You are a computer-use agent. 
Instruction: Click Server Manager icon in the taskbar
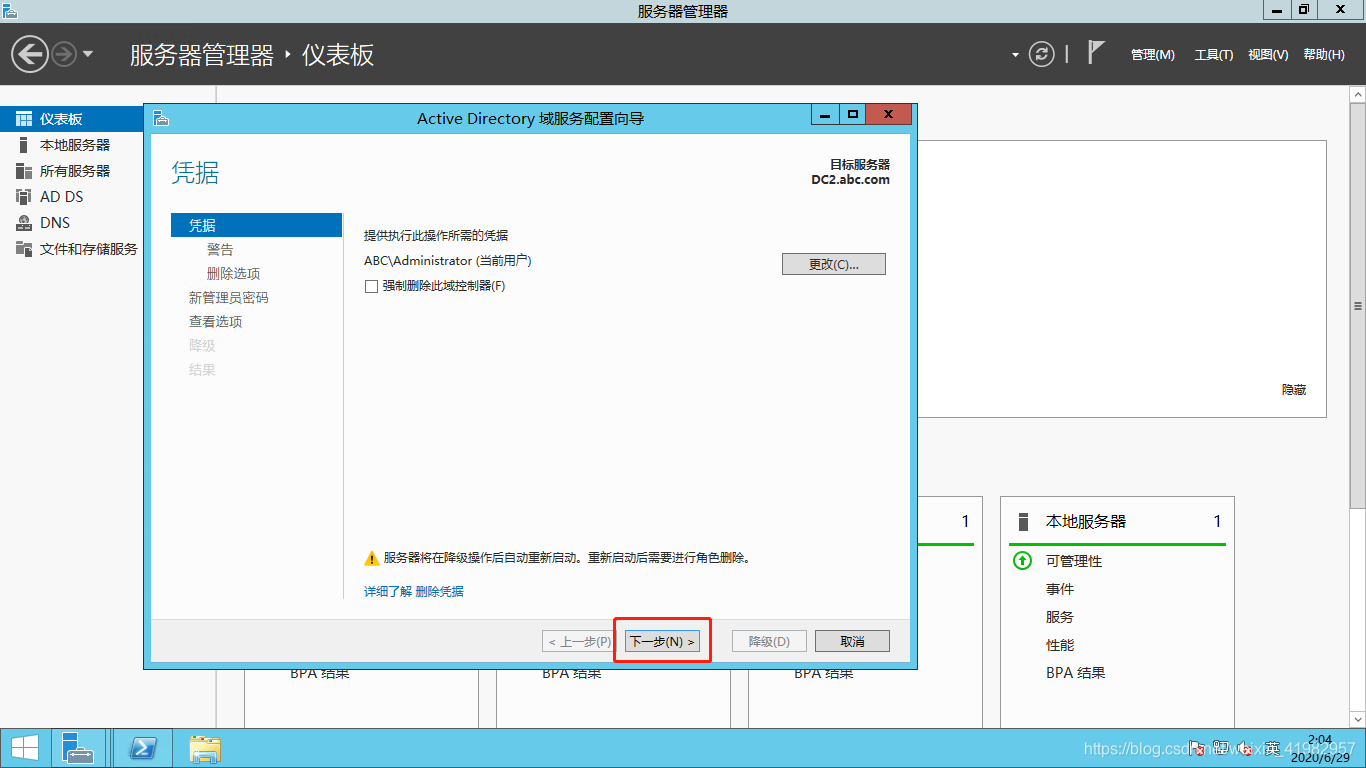point(77,748)
